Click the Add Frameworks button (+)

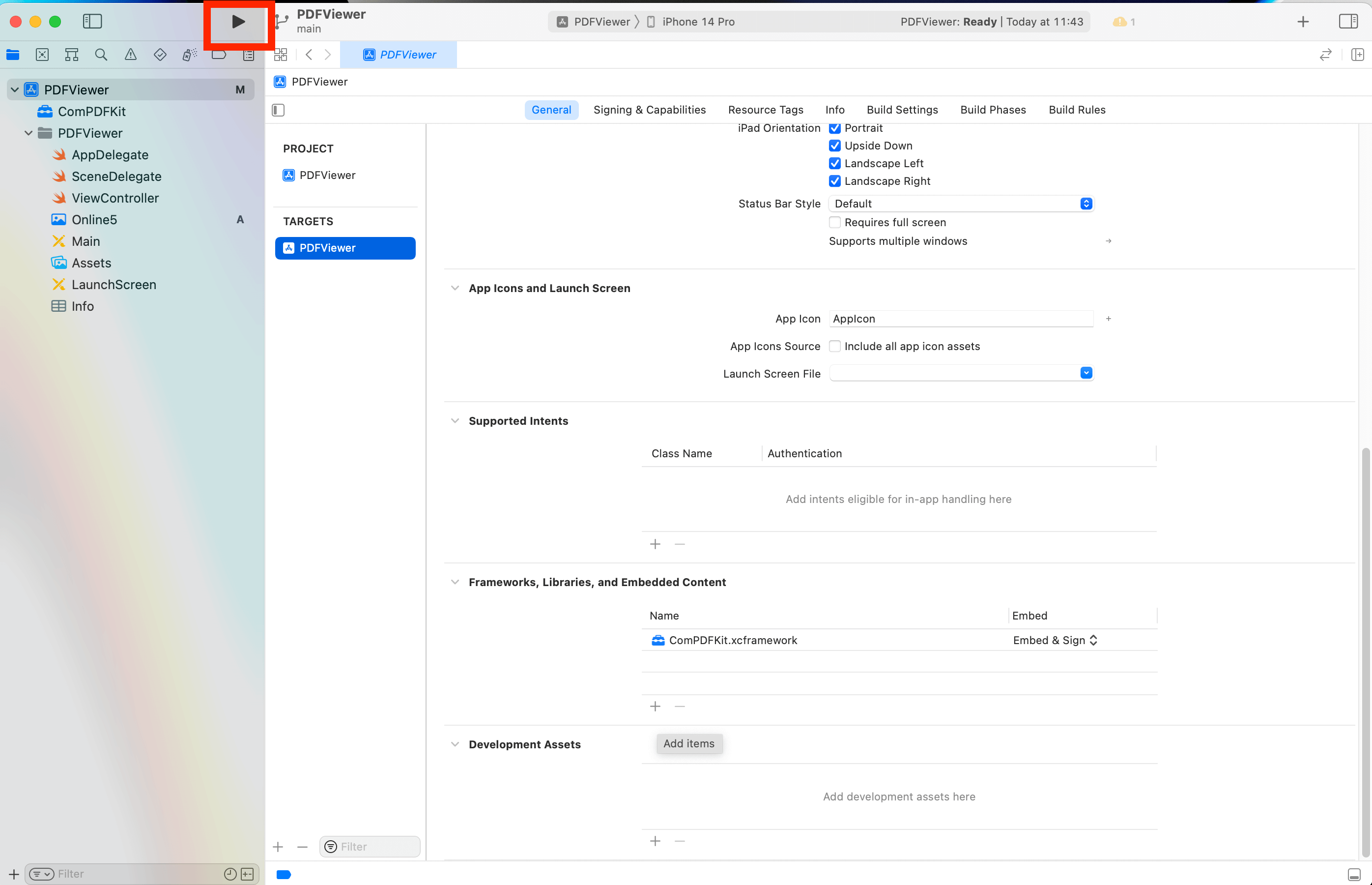(655, 706)
